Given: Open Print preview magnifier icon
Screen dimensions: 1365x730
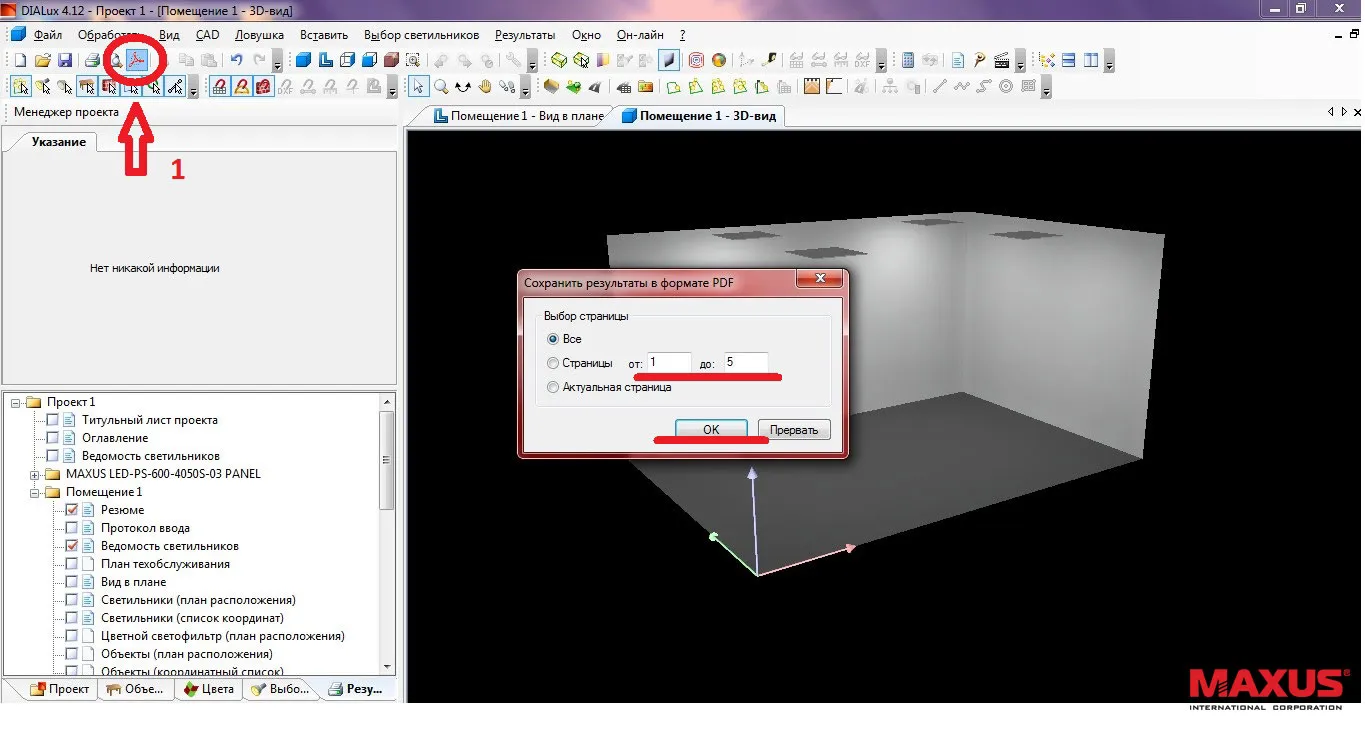Looking at the screenshot, I should [x=116, y=61].
